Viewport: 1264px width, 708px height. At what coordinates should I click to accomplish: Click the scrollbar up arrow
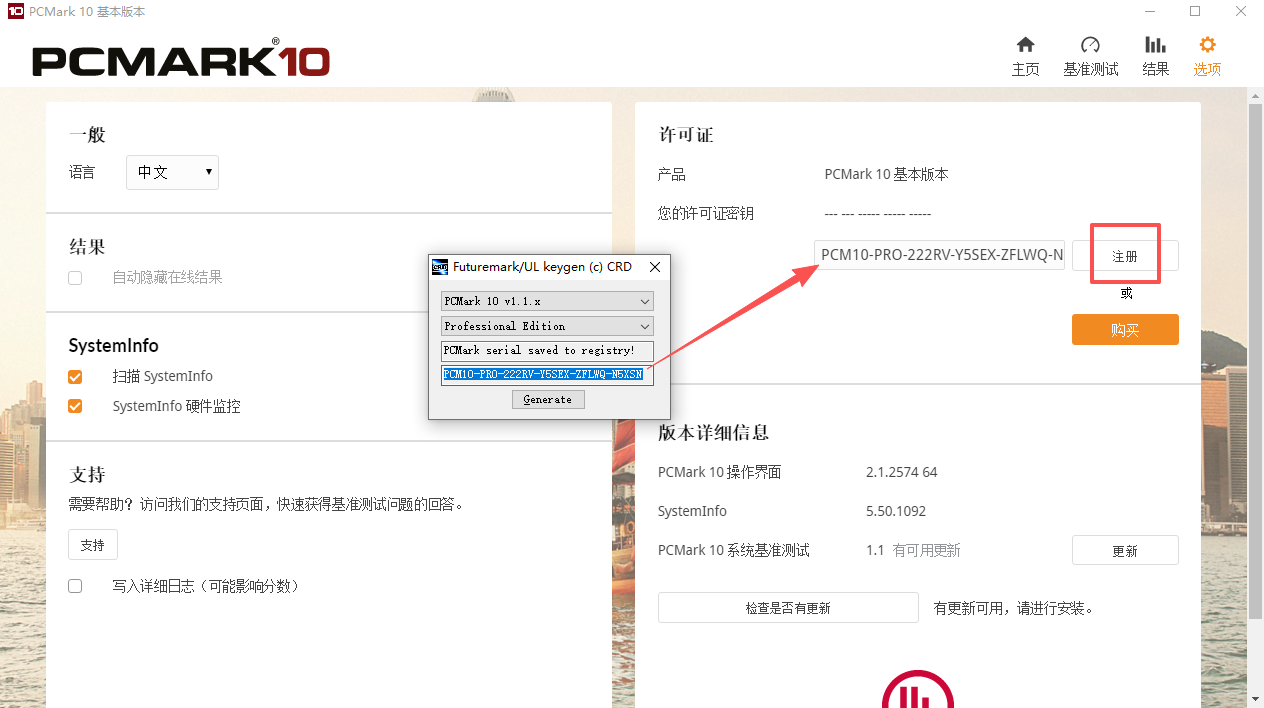click(x=1255, y=95)
